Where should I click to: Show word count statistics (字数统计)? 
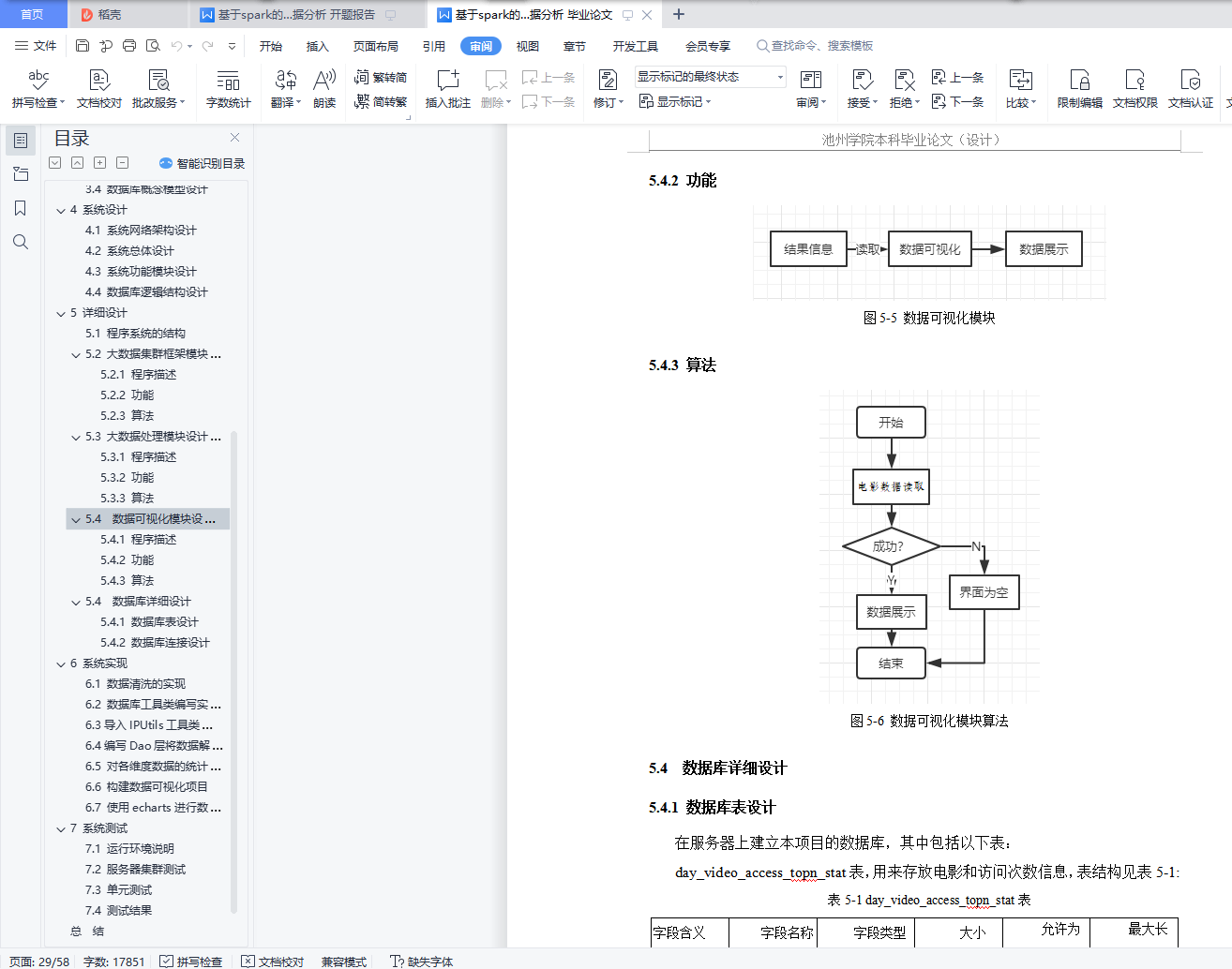(228, 89)
